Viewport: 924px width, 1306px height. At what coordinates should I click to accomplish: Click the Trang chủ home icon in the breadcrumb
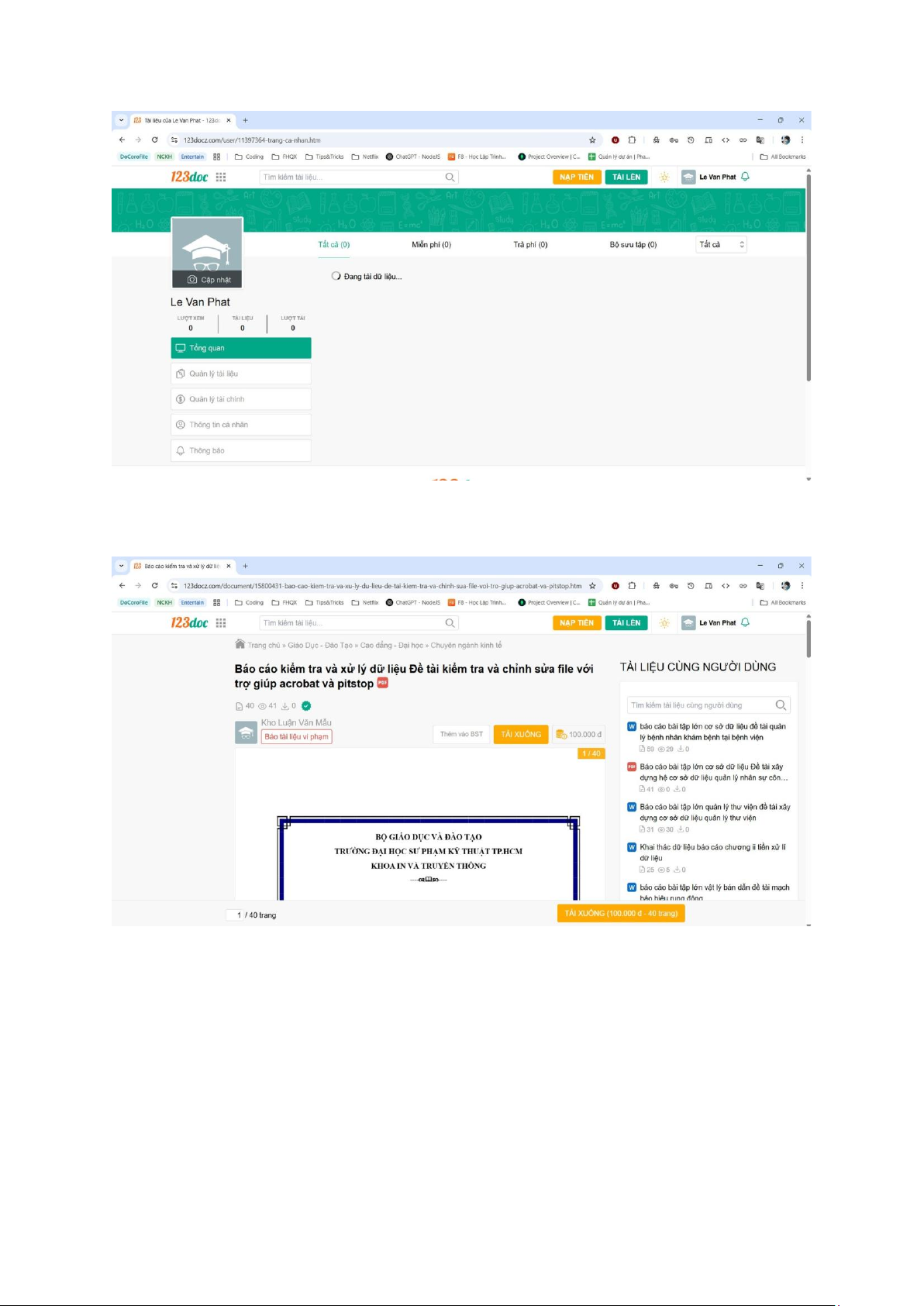pyautogui.click(x=240, y=644)
